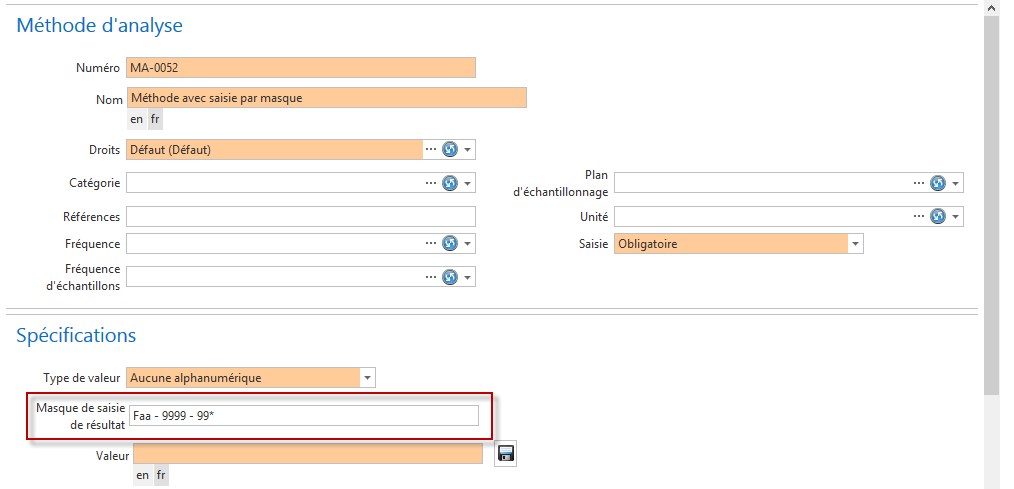The image size is (1014, 489).
Task: Click globe icon in Plan d'échantillonnage field
Action: tap(938, 183)
